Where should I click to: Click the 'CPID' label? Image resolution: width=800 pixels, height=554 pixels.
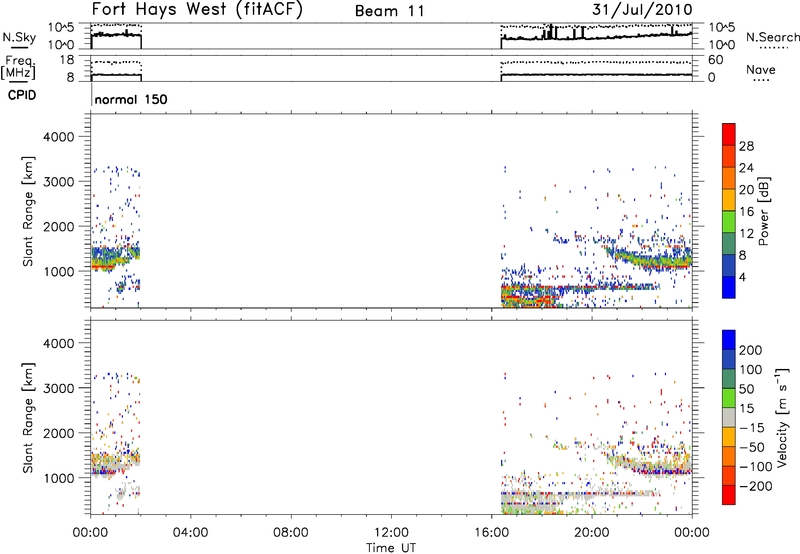point(22,95)
